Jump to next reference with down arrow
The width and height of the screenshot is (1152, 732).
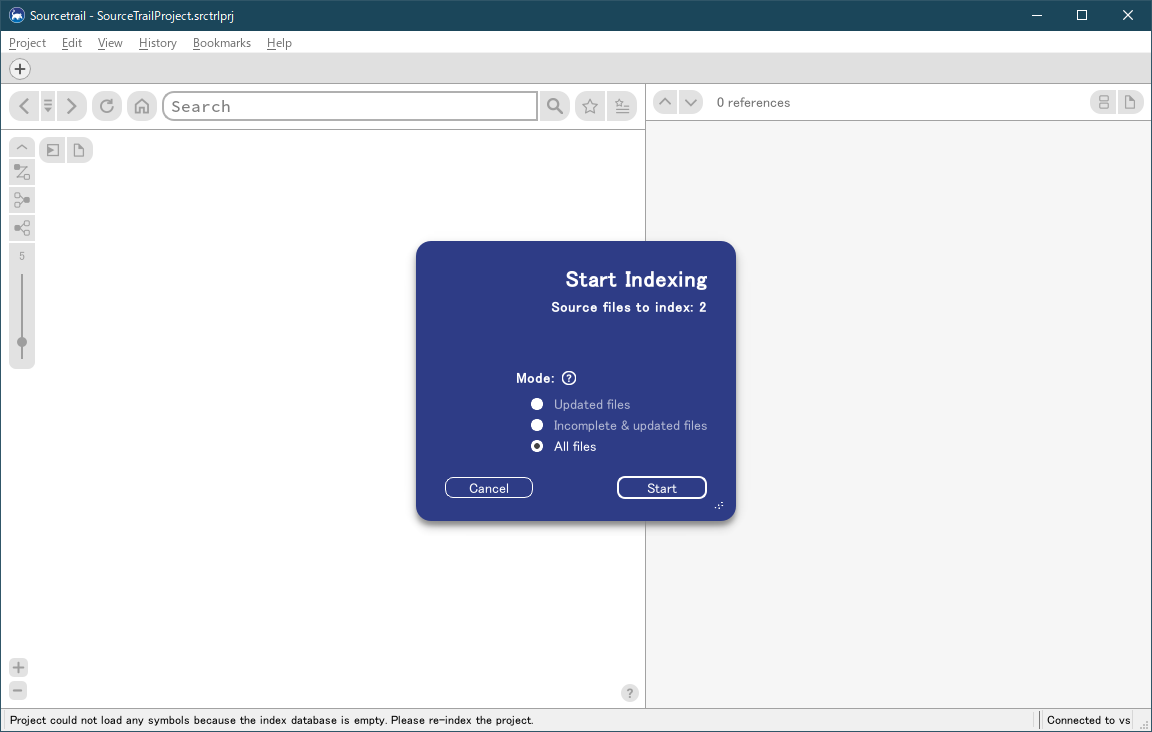(x=691, y=102)
